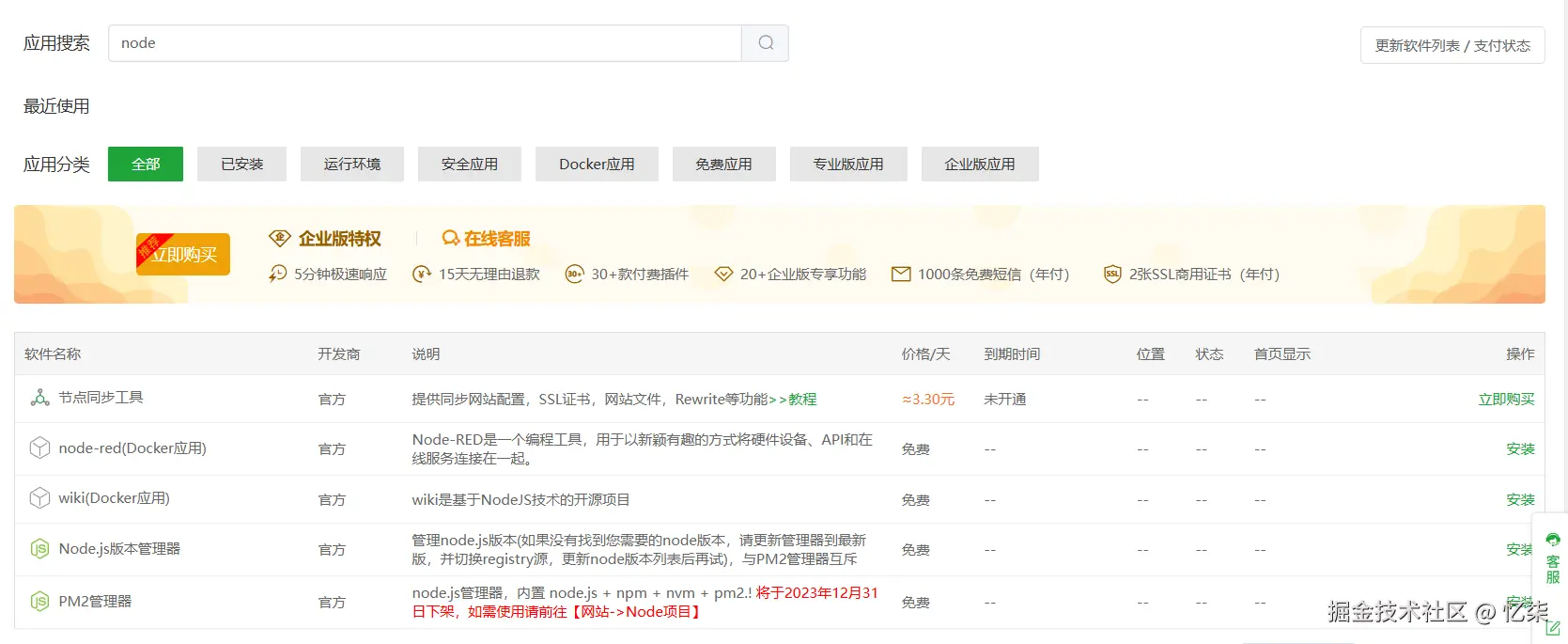Click the orange 立即购买 banner button
This screenshot has height=644, width=1568.
coord(183,254)
